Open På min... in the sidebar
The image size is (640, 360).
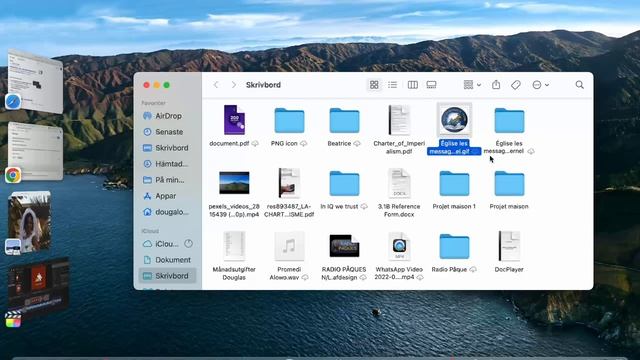(167, 180)
